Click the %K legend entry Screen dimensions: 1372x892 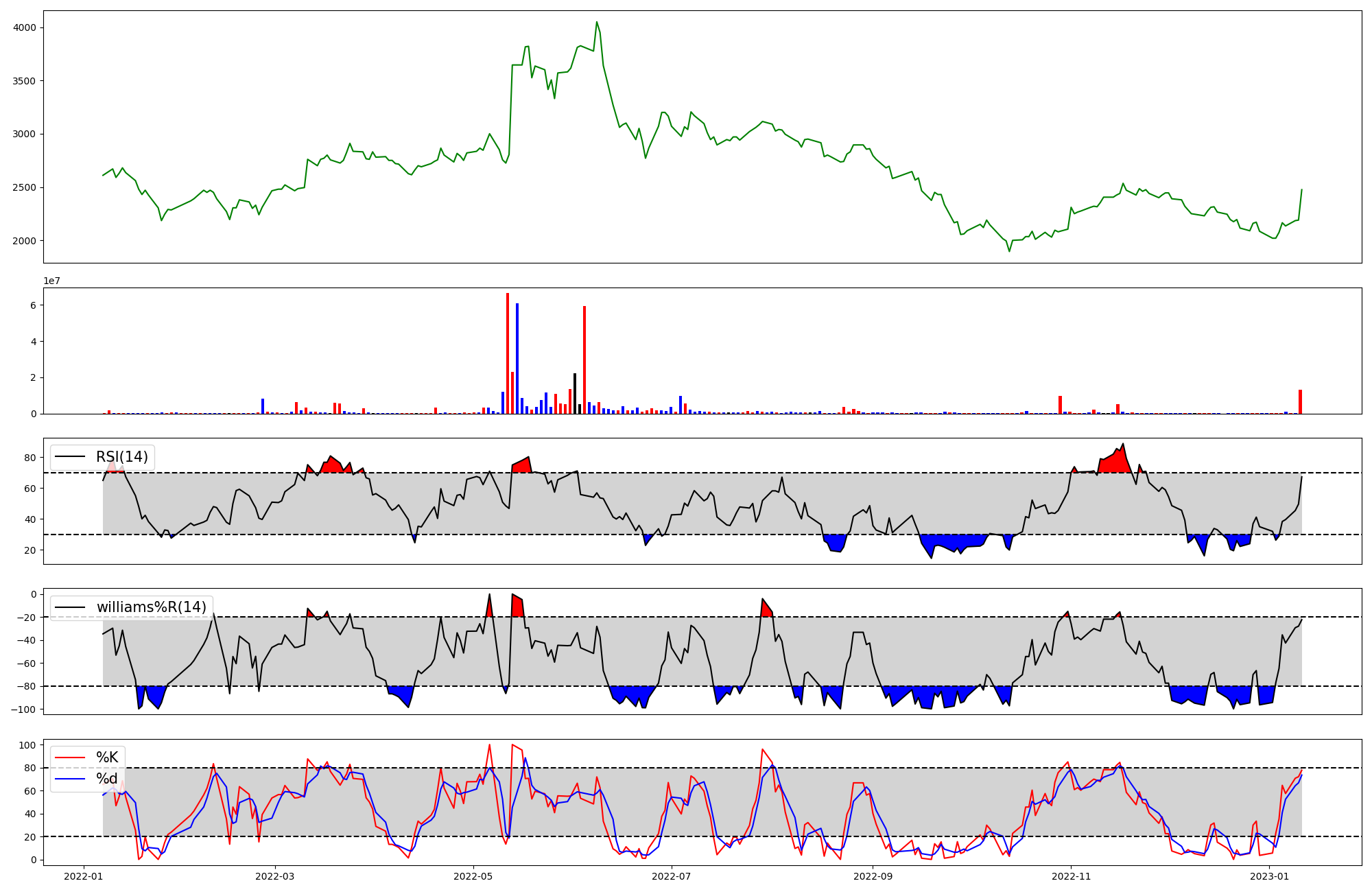pos(107,758)
